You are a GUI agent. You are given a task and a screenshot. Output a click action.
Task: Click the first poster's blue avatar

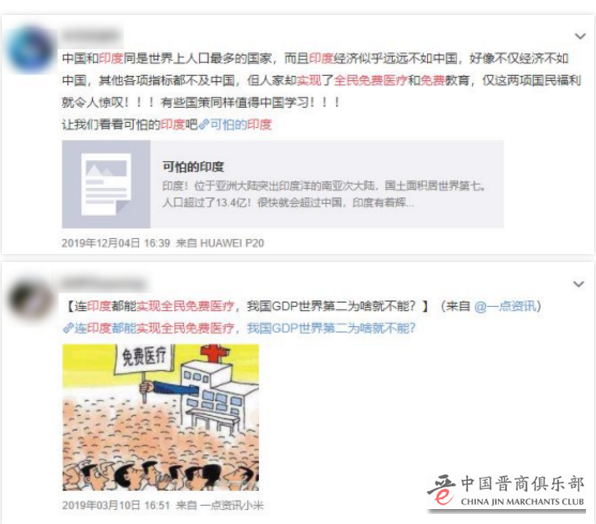(31, 50)
